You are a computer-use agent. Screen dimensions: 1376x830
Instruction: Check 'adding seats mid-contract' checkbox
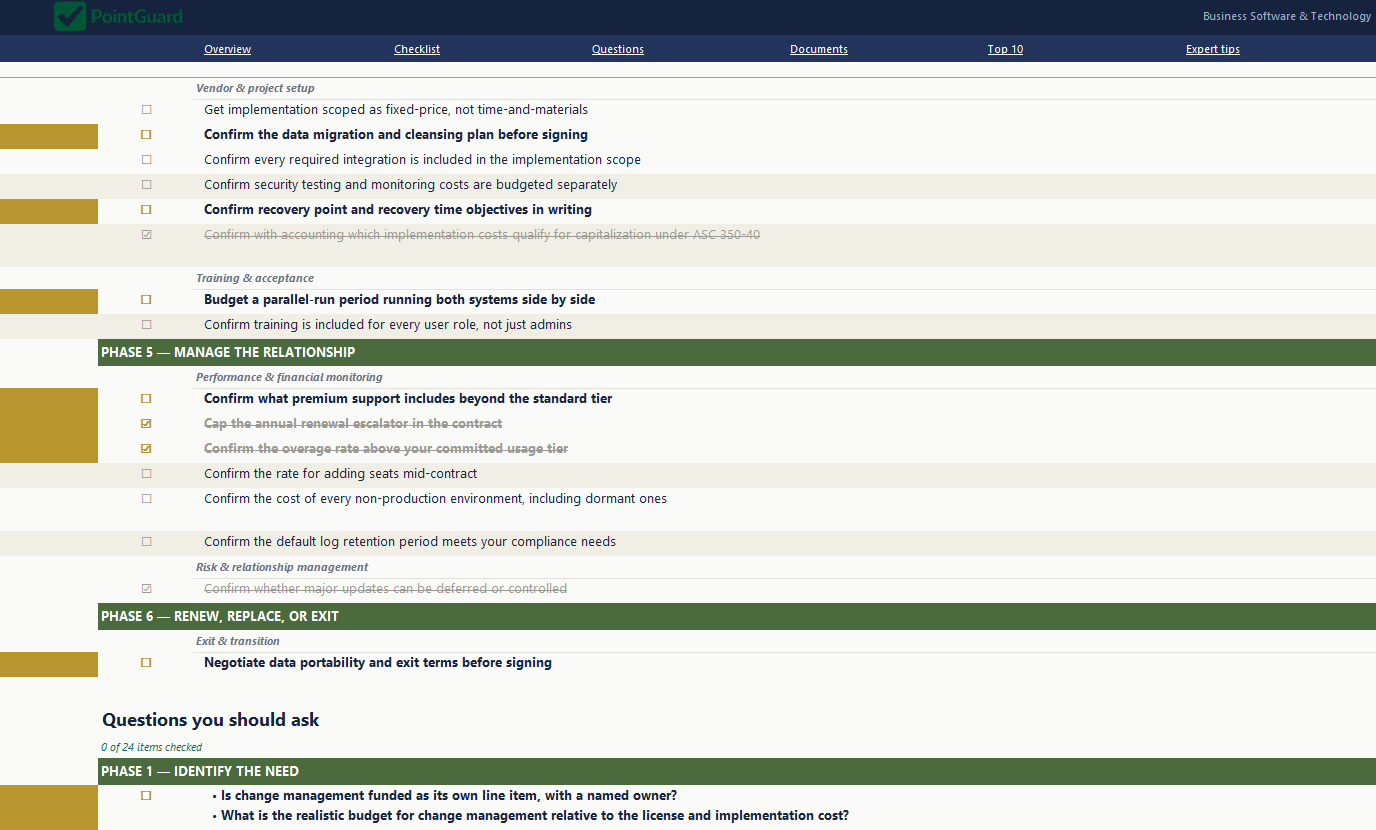pyautogui.click(x=146, y=474)
